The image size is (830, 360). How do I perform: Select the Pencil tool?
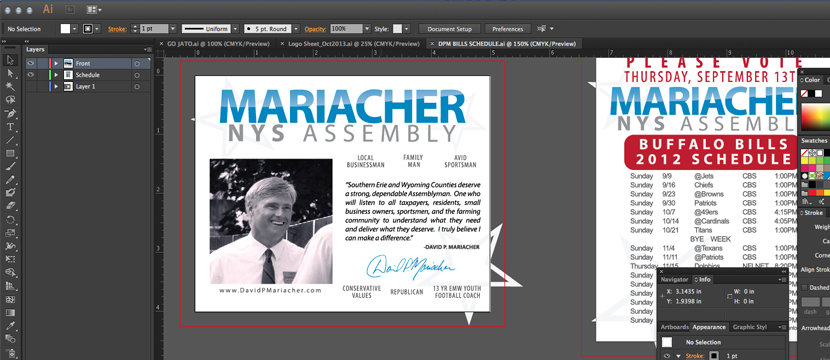(10, 179)
